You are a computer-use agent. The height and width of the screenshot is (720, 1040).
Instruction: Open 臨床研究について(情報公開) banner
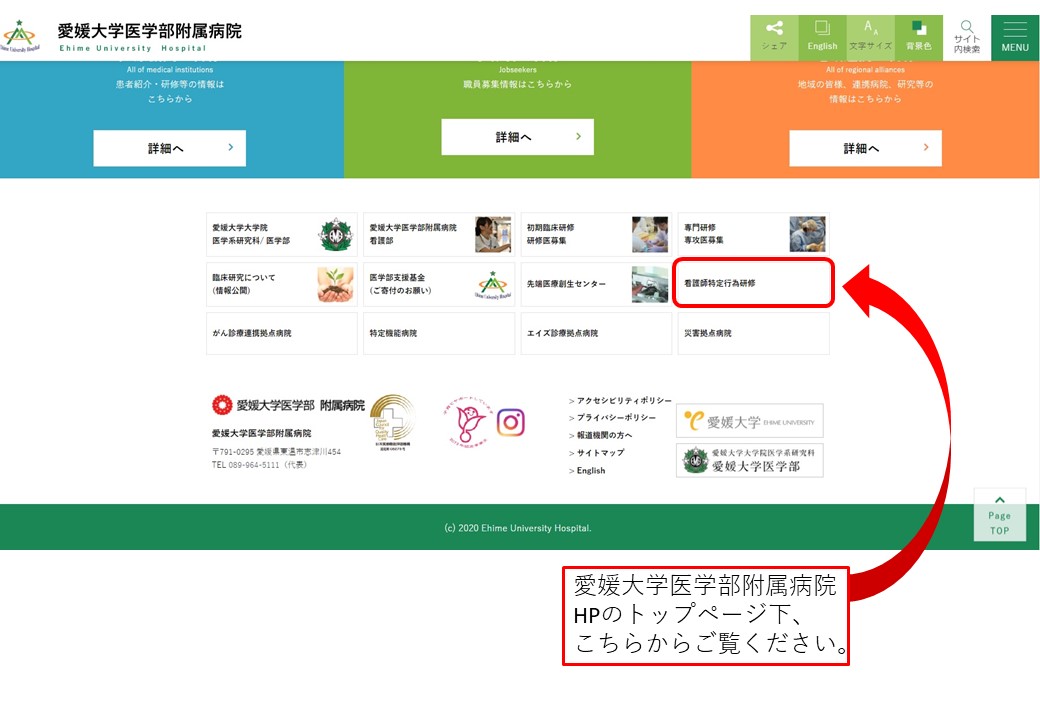(282, 284)
